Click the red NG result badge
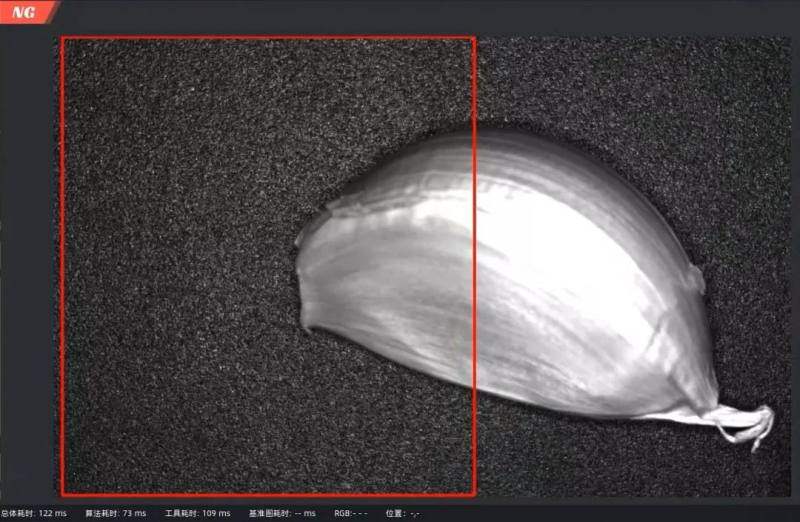This screenshot has height=522, width=800. pyautogui.click(x=24, y=12)
